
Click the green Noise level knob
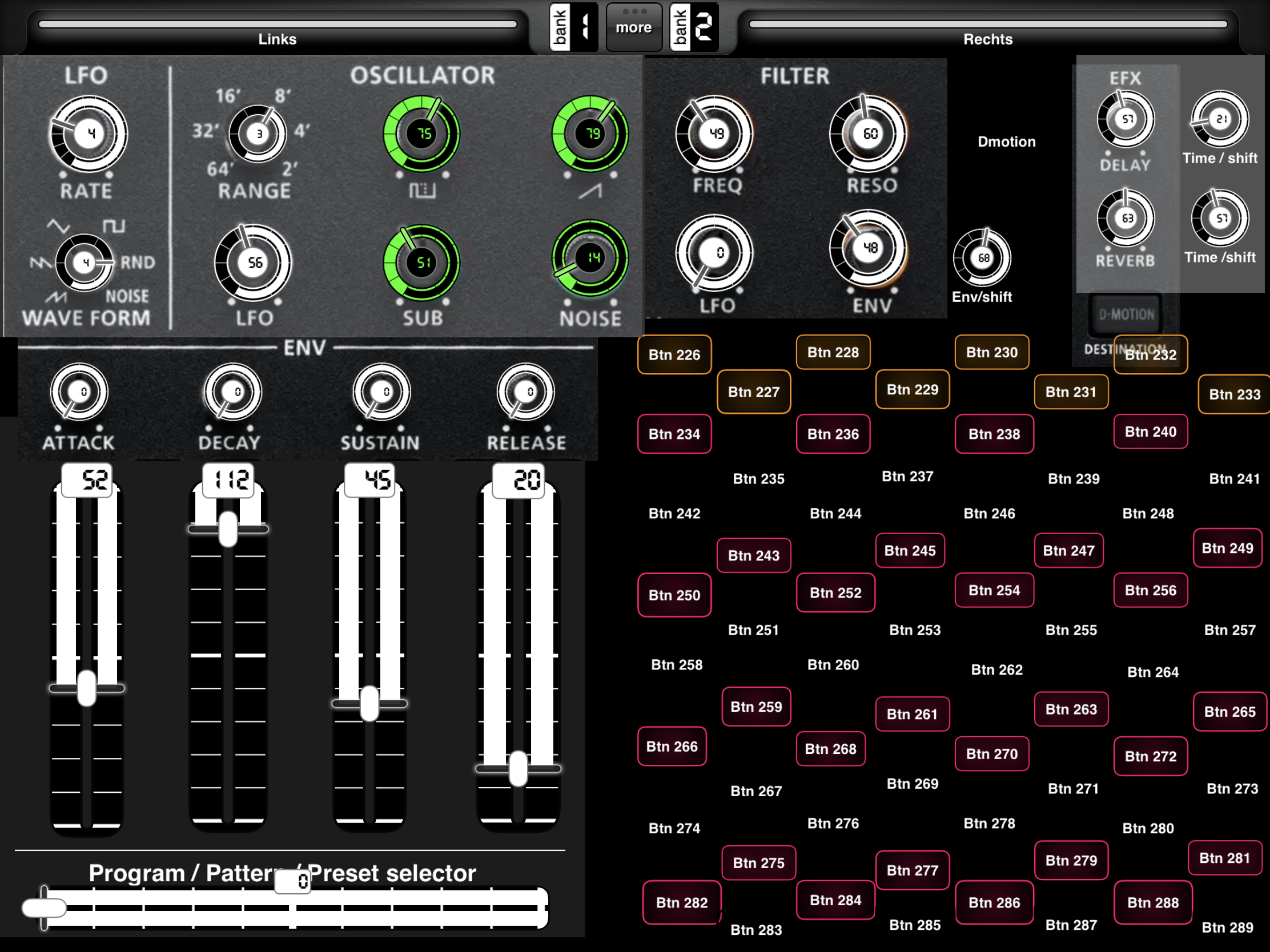point(590,258)
